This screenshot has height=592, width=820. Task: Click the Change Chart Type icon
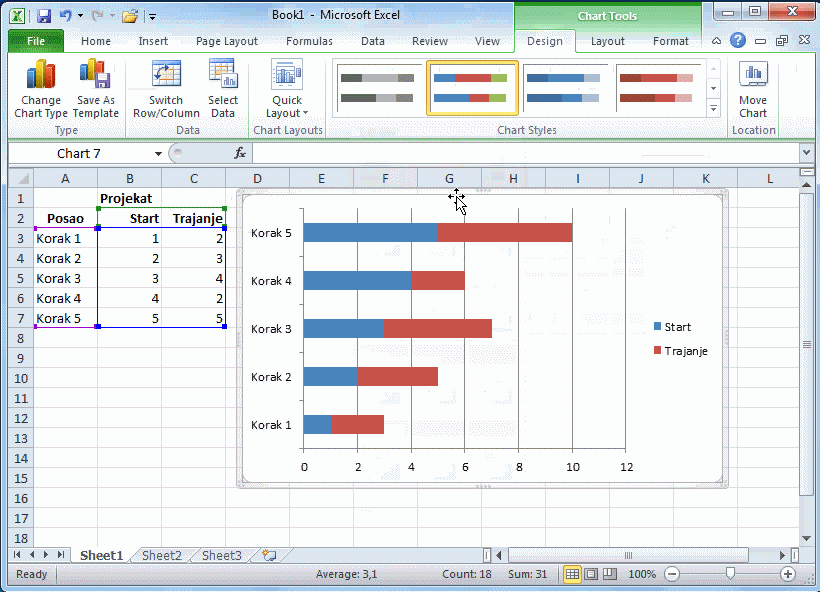pos(41,76)
